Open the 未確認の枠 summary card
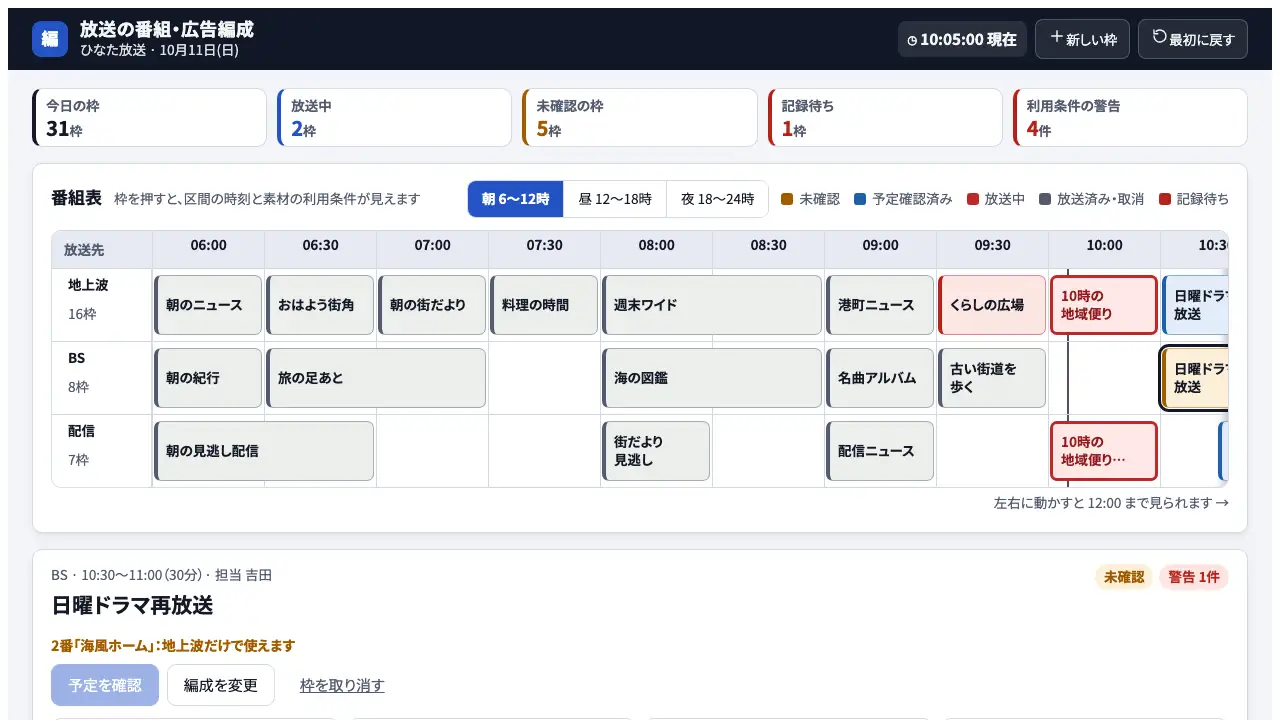 (640, 117)
